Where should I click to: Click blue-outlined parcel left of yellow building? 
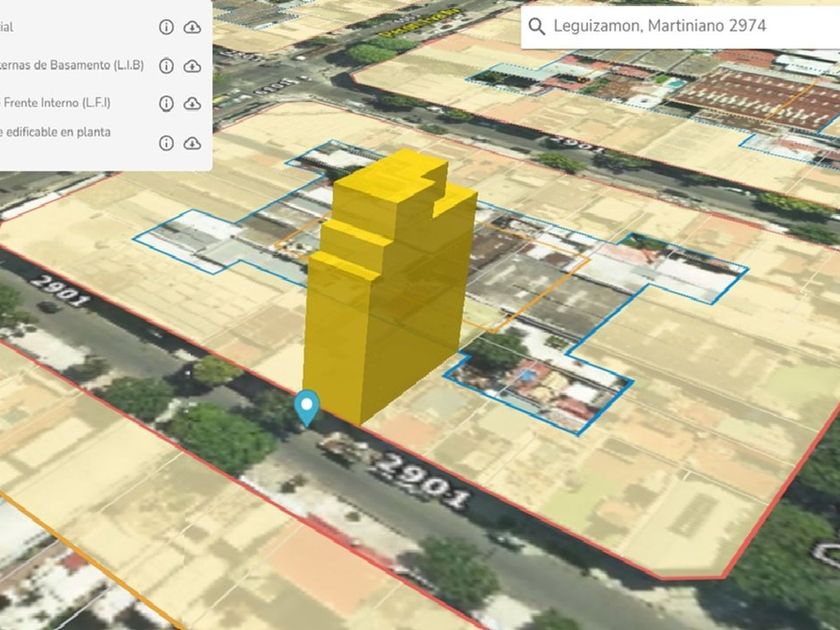pos(200,240)
